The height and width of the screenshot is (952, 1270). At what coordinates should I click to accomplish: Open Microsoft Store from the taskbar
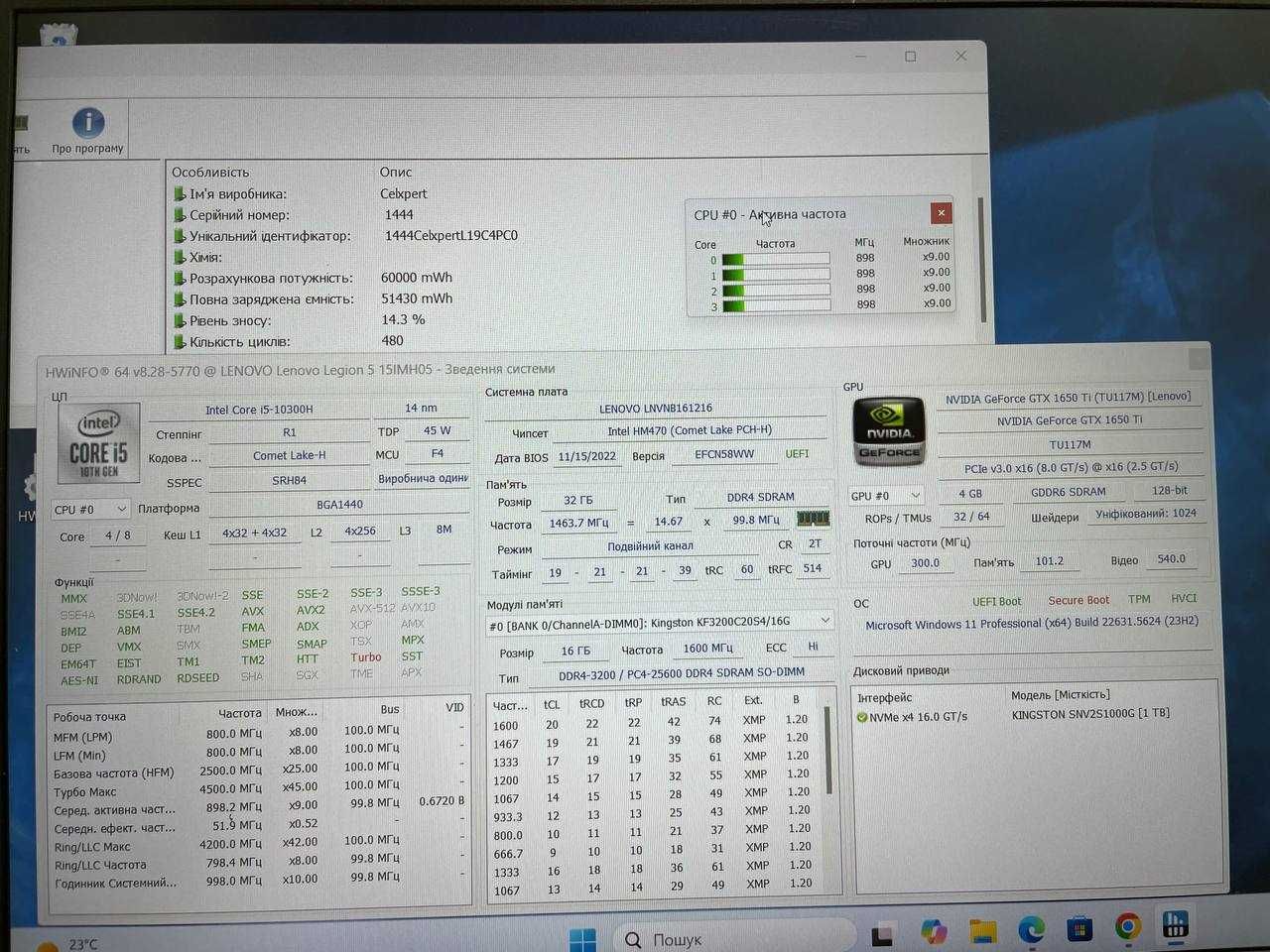pyautogui.click(x=1079, y=928)
